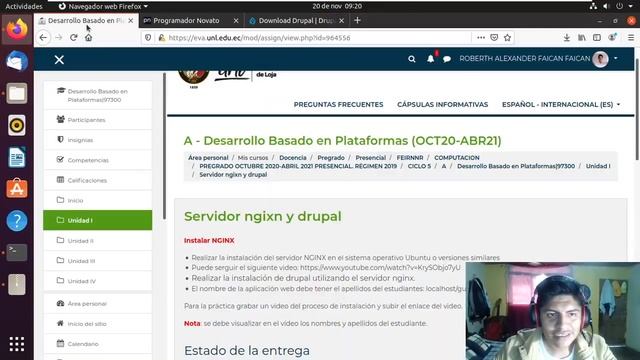The height and width of the screenshot is (360, 640).
Task: Expand user menu next to ROBERTH ALEXANDER
Action: click(616, 59)
